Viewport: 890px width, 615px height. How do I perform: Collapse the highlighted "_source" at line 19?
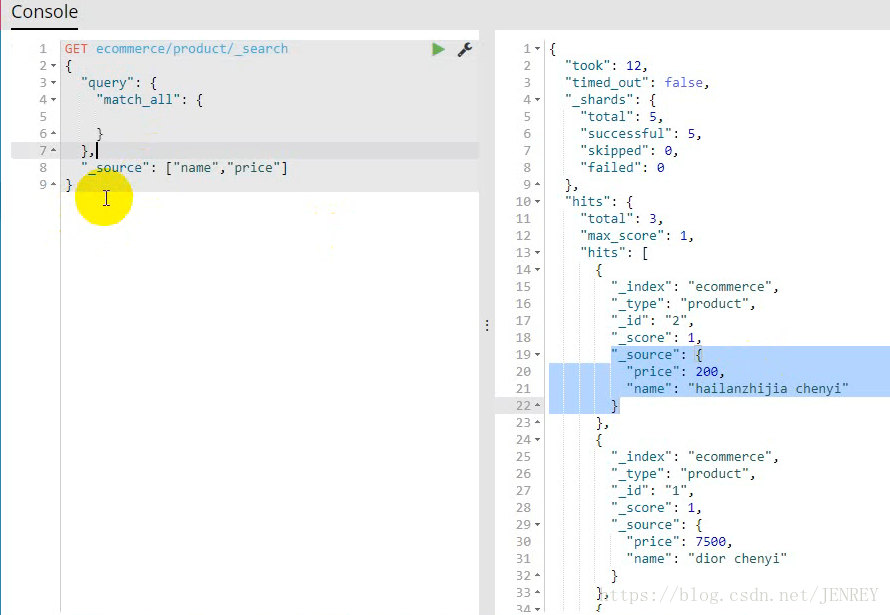coord(537,355)
